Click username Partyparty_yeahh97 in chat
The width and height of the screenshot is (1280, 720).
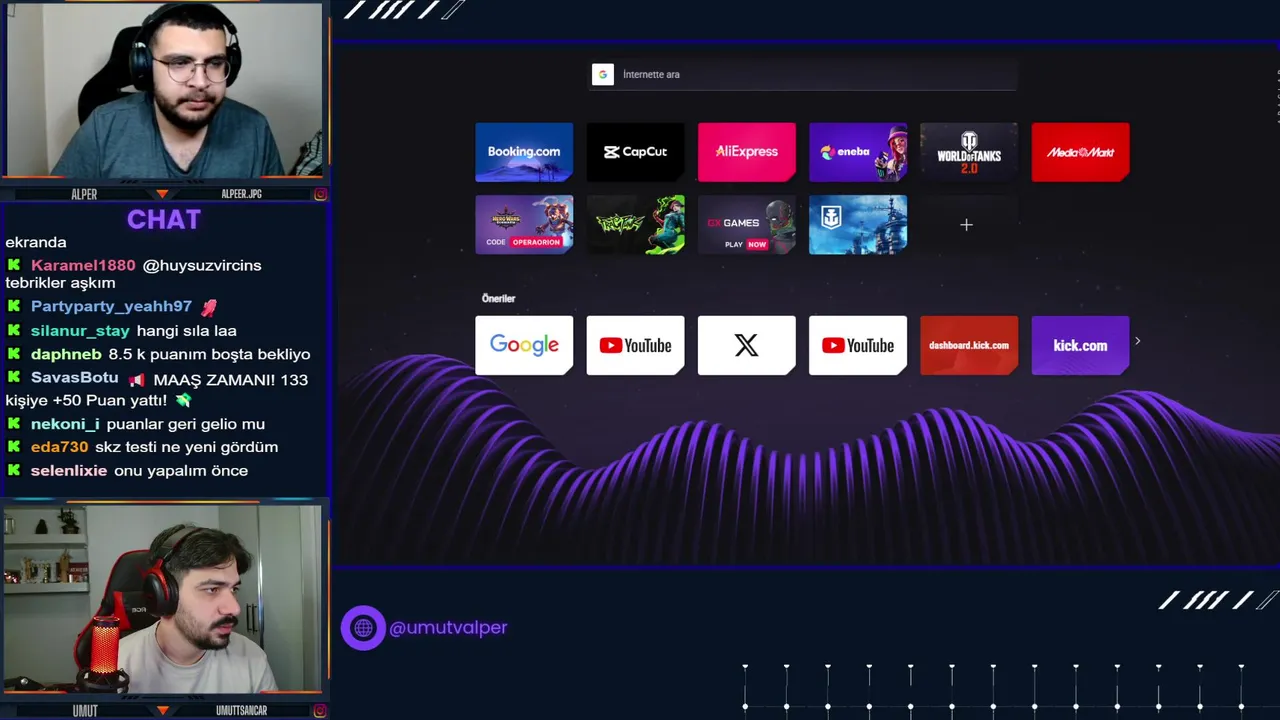(111, 307)
